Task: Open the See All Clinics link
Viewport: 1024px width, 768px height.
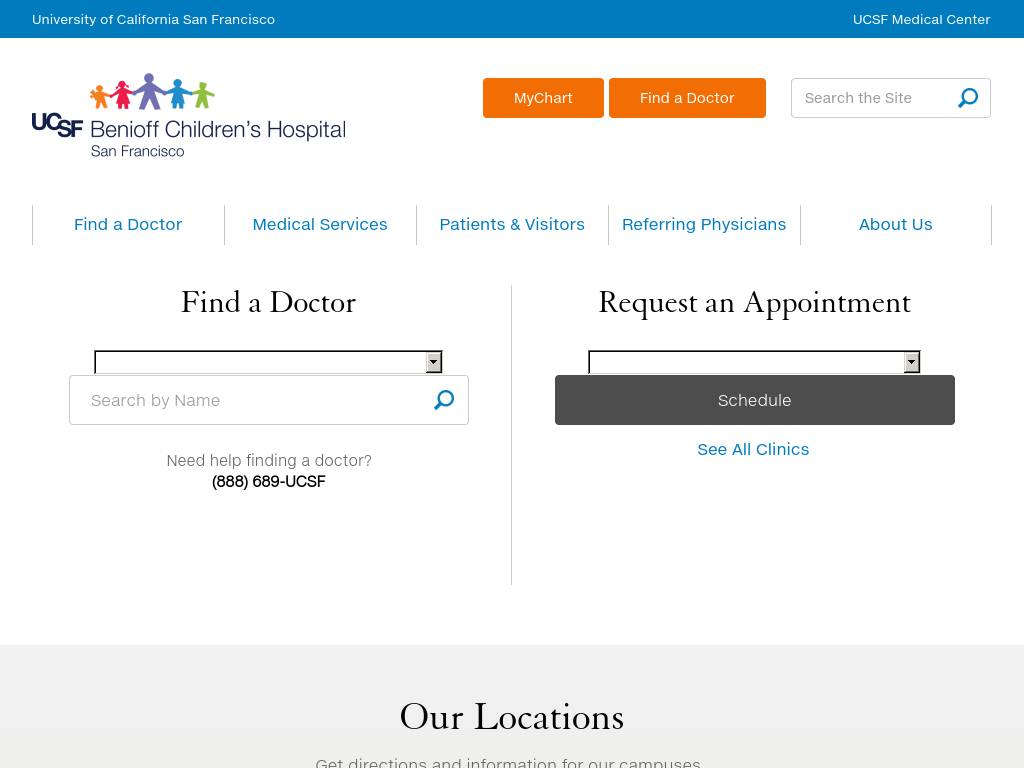Action: pos(753,449)
